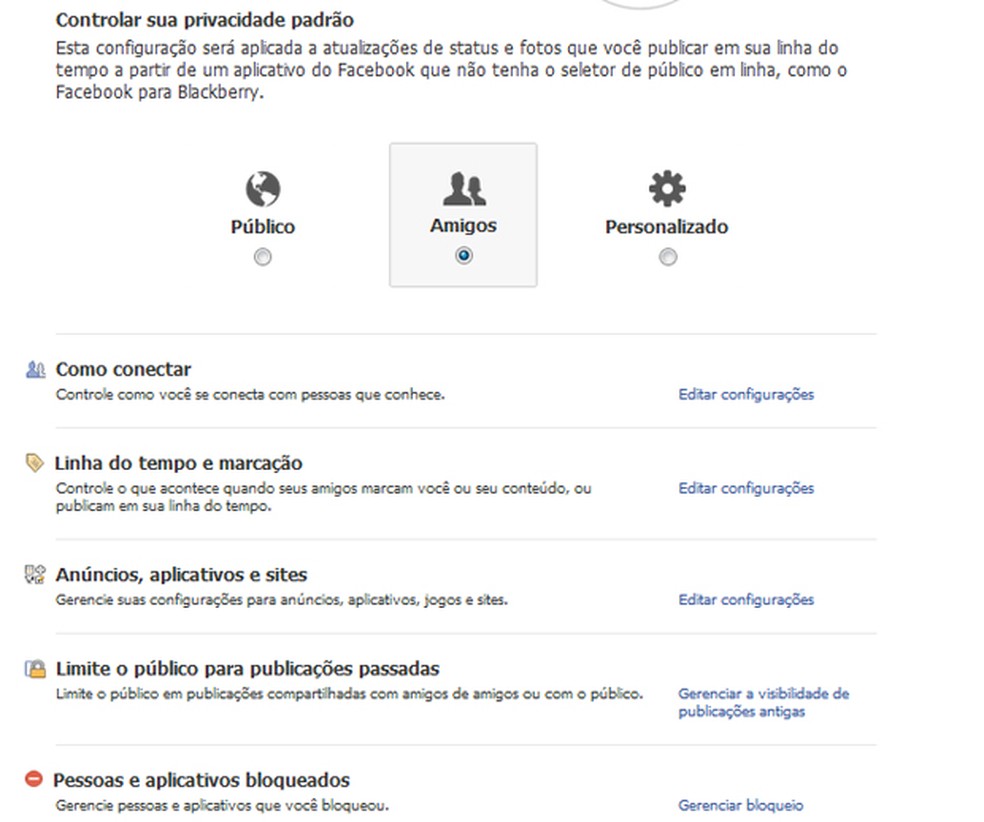This screenshot has width=984, height=822.
Task: Select the Público radio button
Action: coord(262,256)
